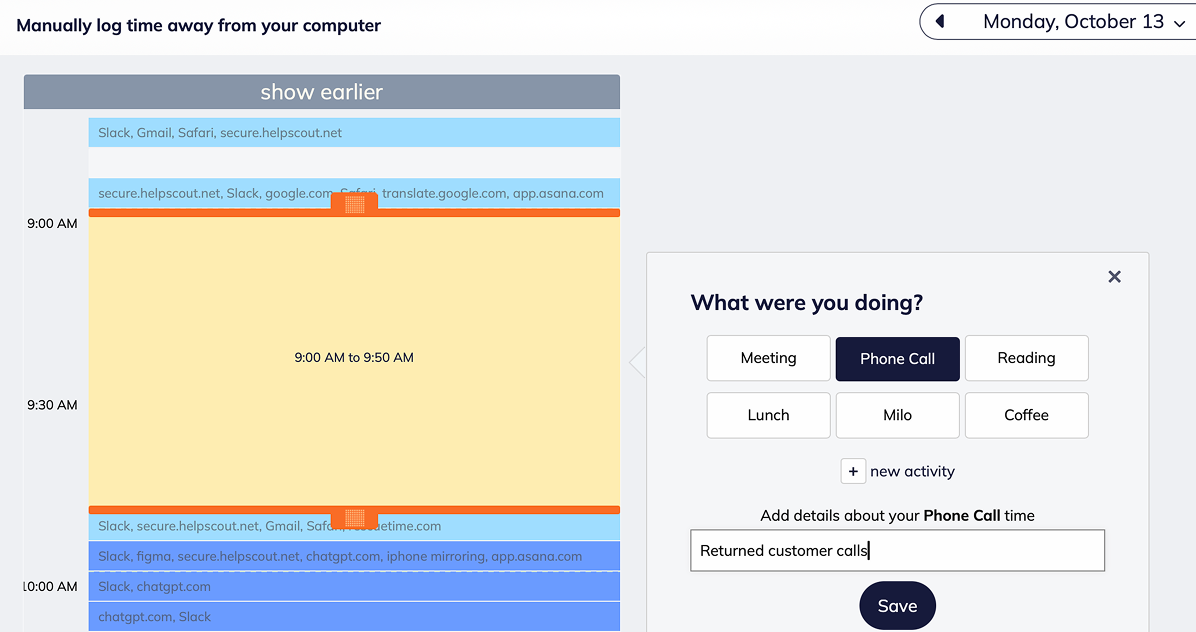Select the Meeting activity

(768, 358)
